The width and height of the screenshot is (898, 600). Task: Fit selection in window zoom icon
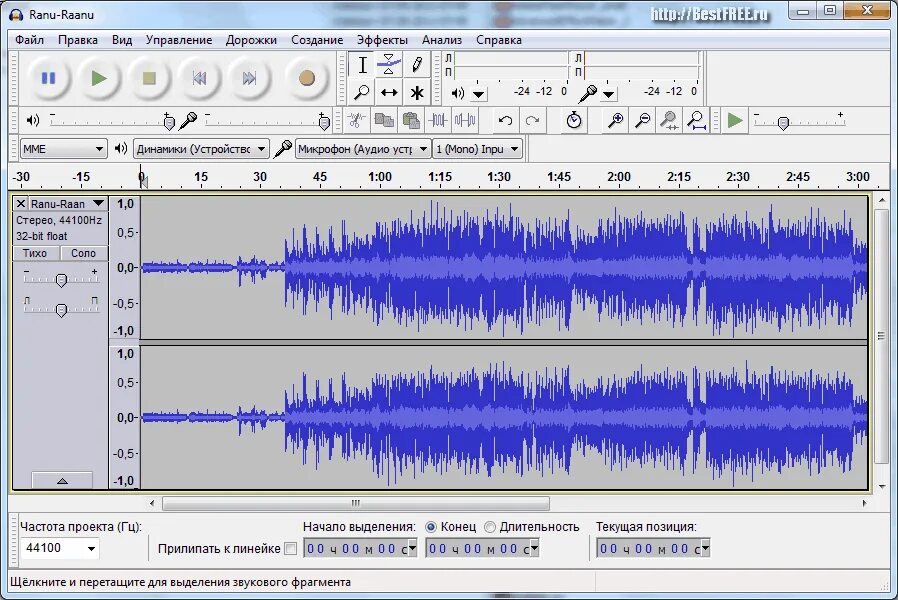669,120
